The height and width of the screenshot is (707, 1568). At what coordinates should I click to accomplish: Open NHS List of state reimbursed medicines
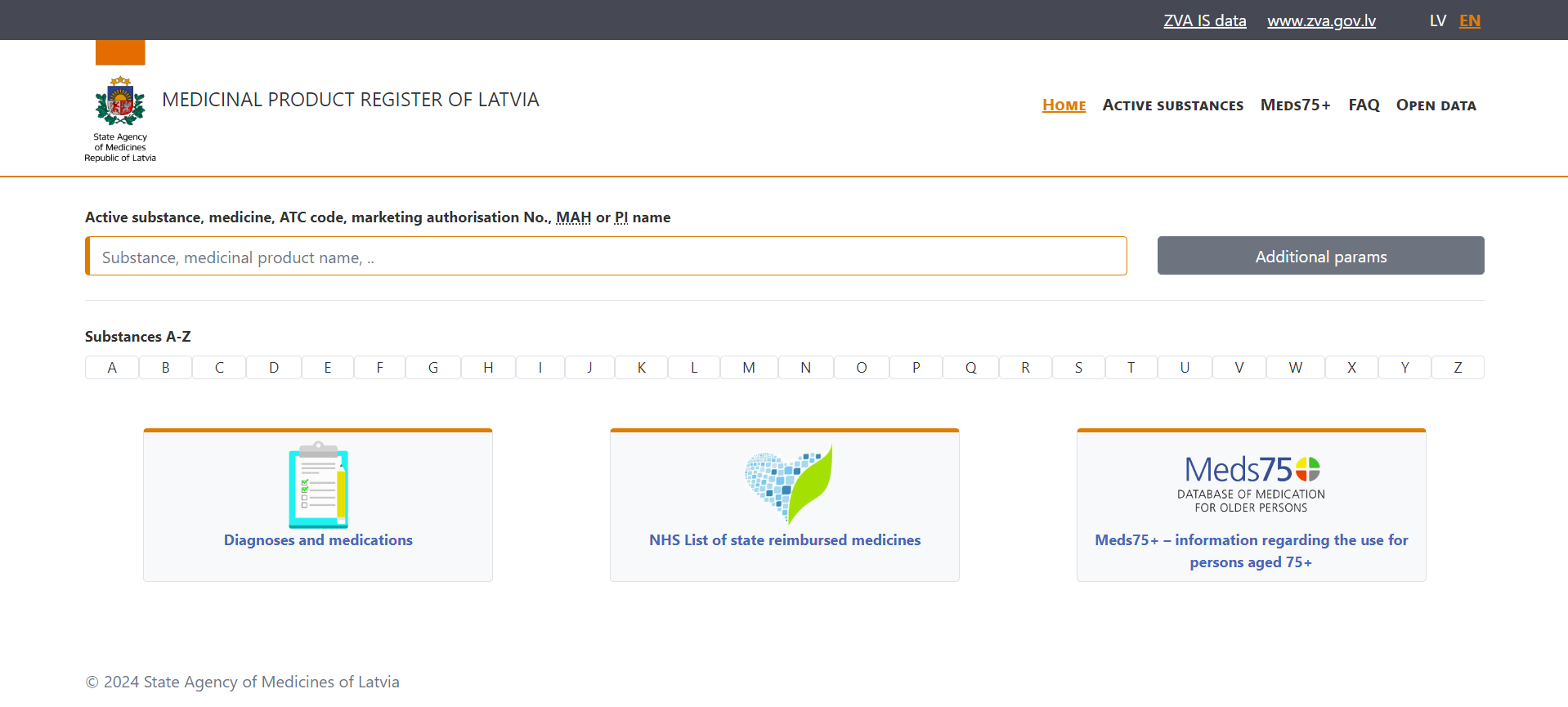point(785,540)
